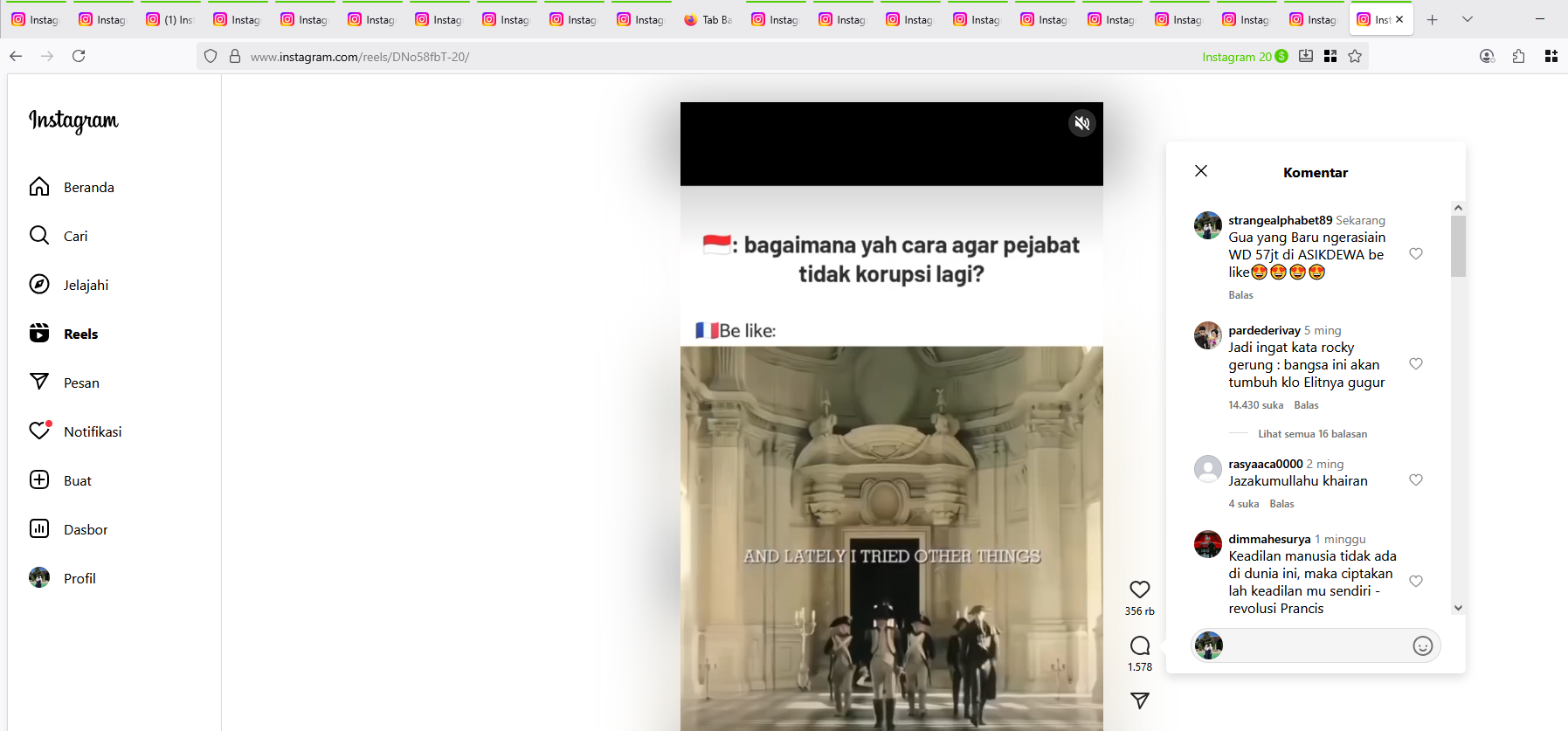The image size is (1568, 731).
Task: View site info via padlock icon
Action: [x=235, y=56]
